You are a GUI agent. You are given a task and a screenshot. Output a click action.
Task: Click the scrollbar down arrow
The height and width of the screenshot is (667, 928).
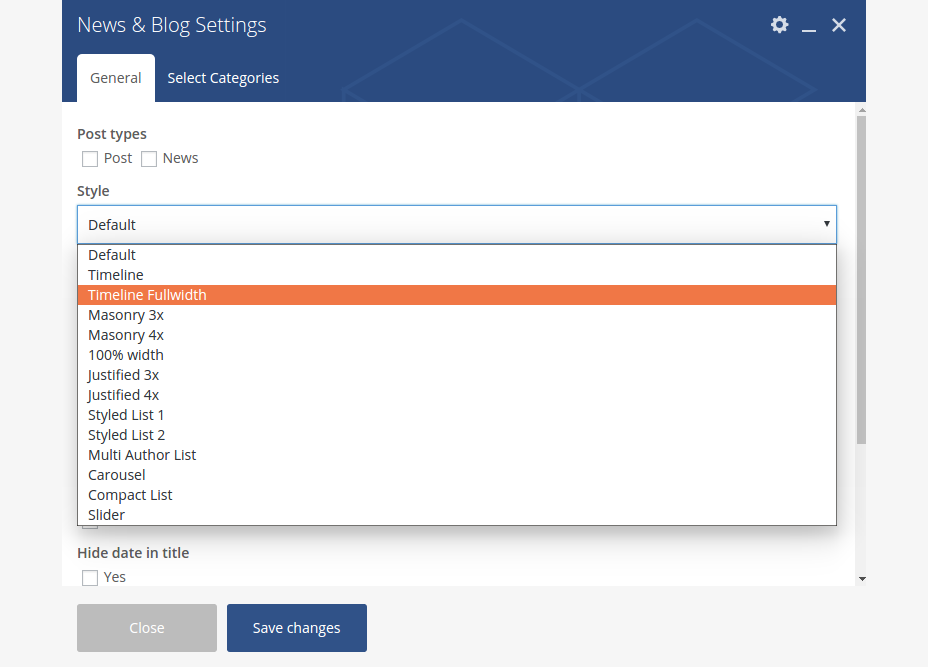[x=861, y=578]
